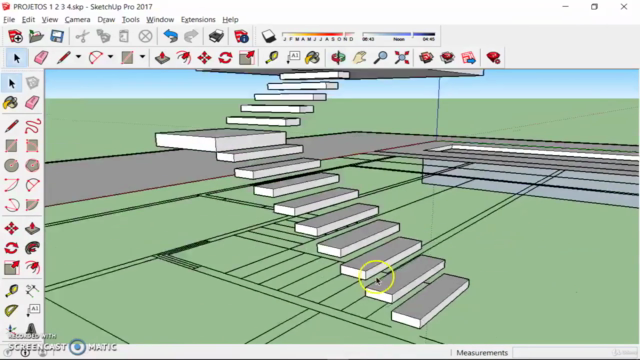Open the 3D Warehouse icon
640x360 pixels.
point(426,58)
